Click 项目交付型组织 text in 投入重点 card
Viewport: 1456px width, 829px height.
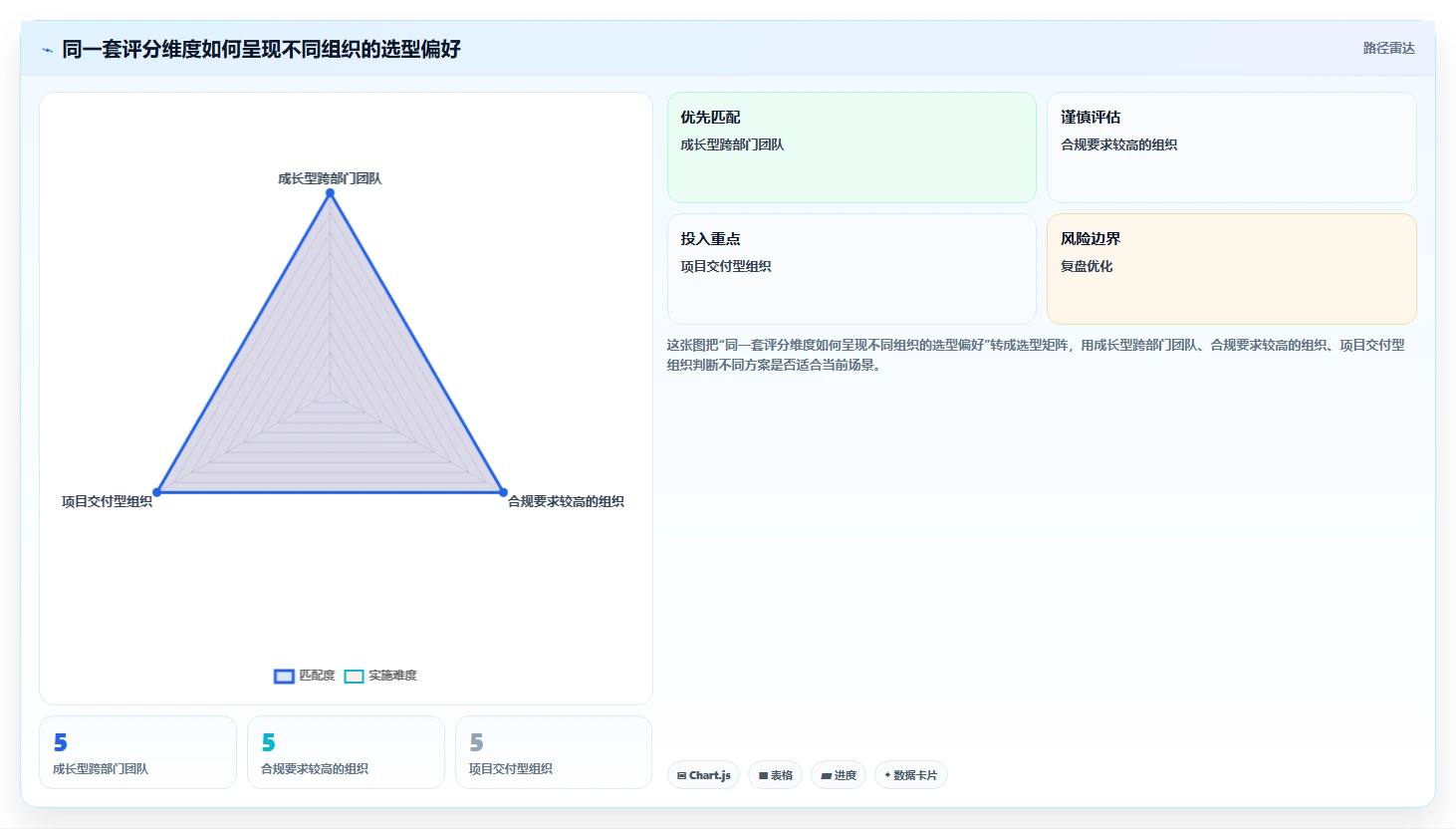pos(726,266)
